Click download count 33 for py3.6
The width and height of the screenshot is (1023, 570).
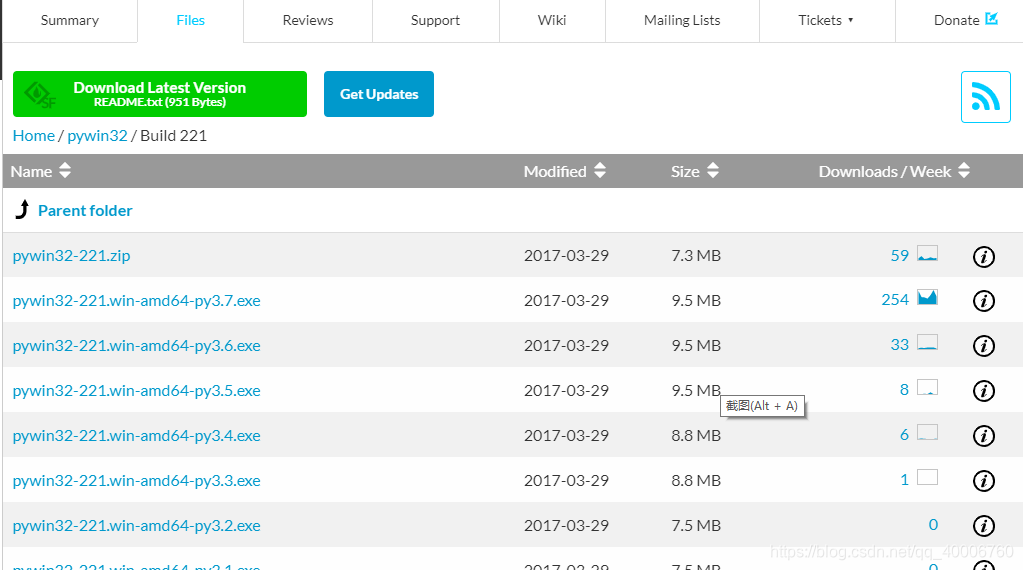tap(900, 344)
